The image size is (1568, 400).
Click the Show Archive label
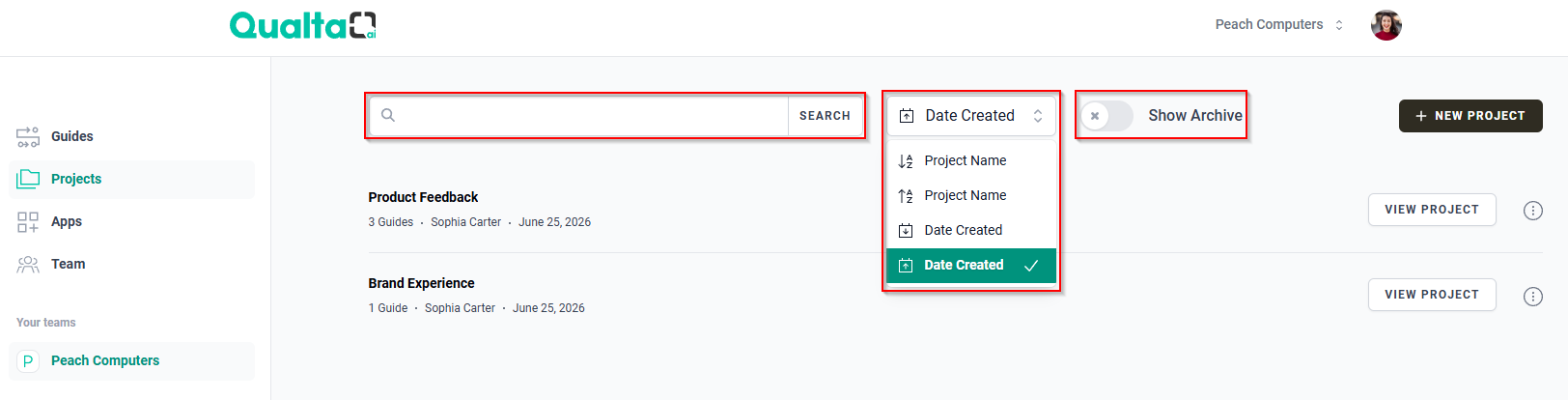pos(1195,116)
